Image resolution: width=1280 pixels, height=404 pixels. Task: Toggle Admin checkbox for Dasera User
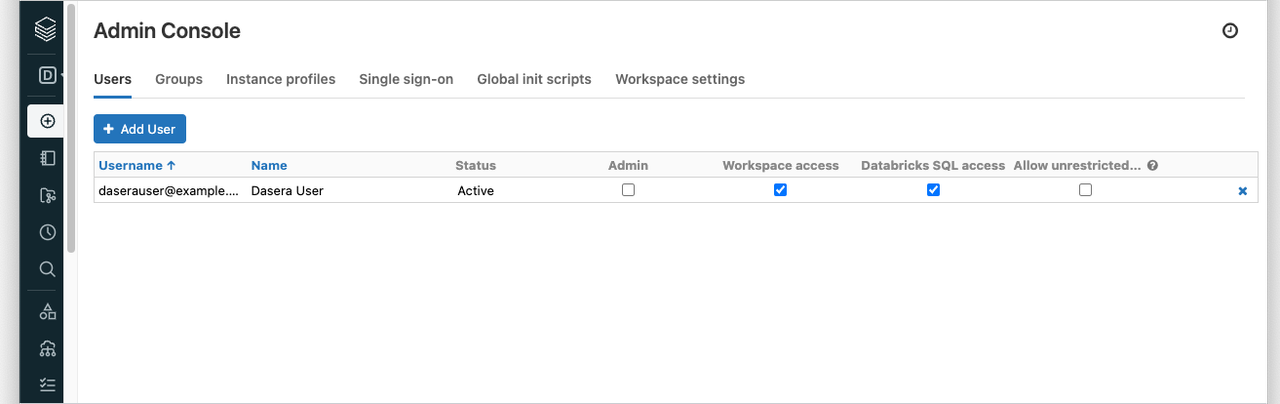(628, 190)
